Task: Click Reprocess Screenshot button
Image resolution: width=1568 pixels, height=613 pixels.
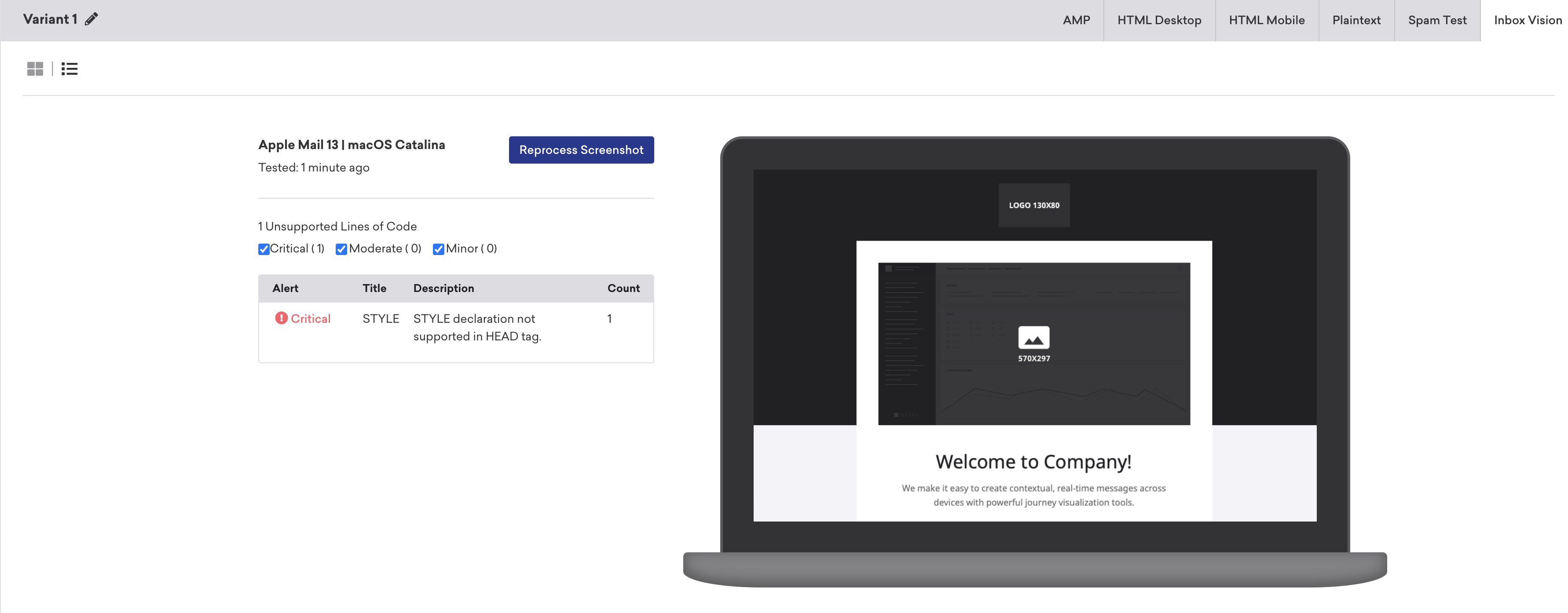Action: click(x=581, y=150)
